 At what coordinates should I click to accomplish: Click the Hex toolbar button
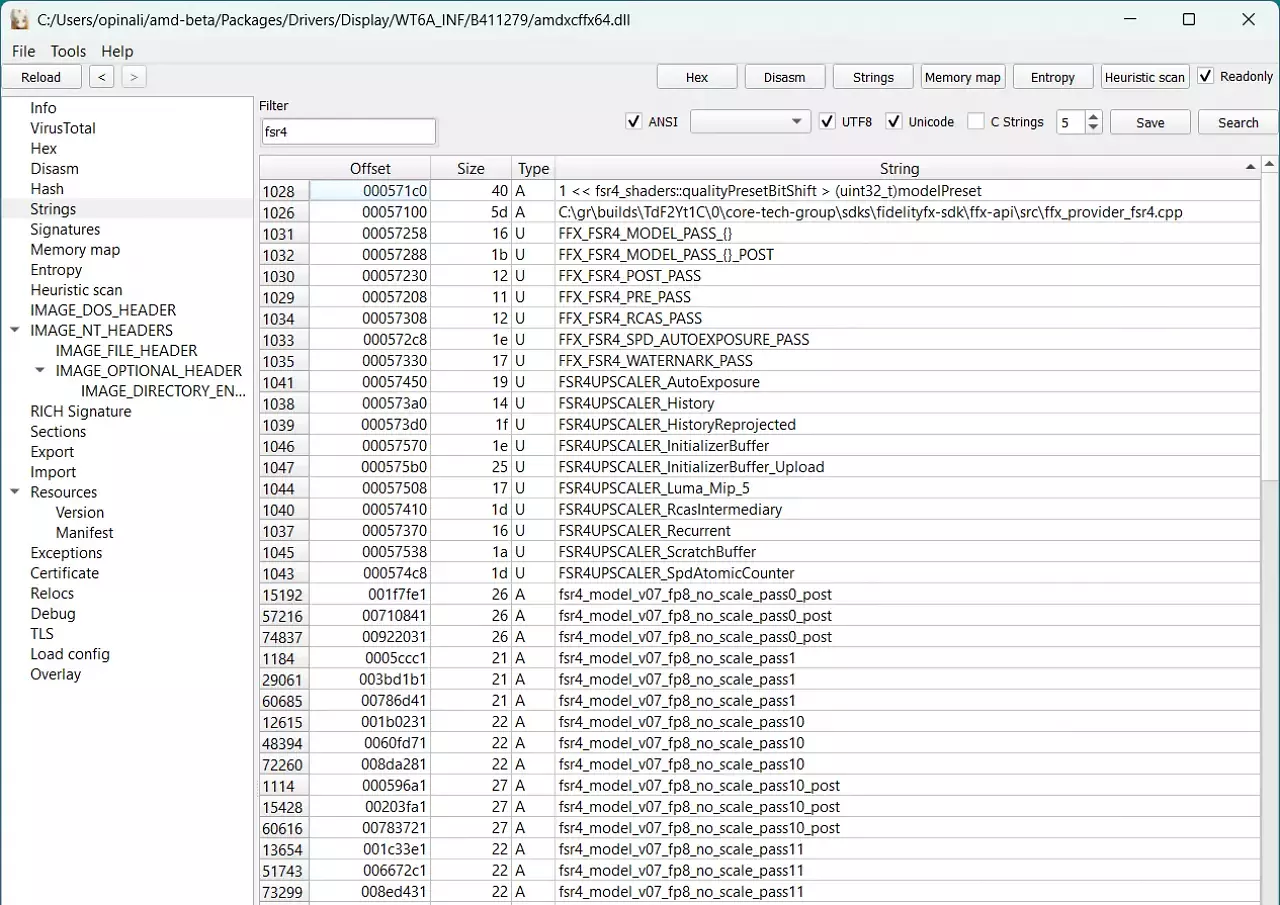697,77
